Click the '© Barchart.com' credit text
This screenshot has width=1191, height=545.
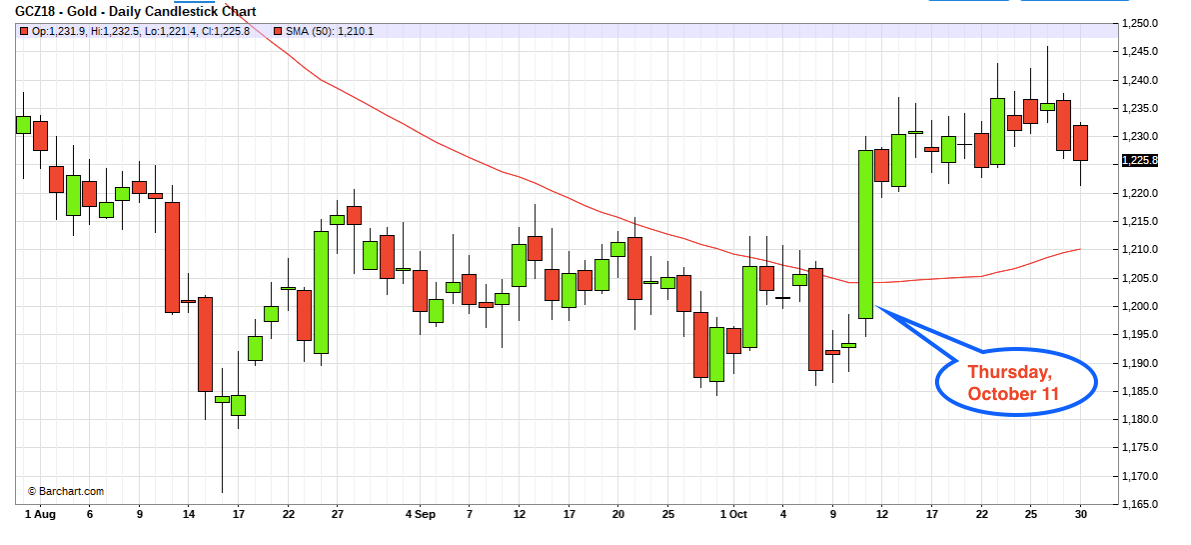click(66, 491)
